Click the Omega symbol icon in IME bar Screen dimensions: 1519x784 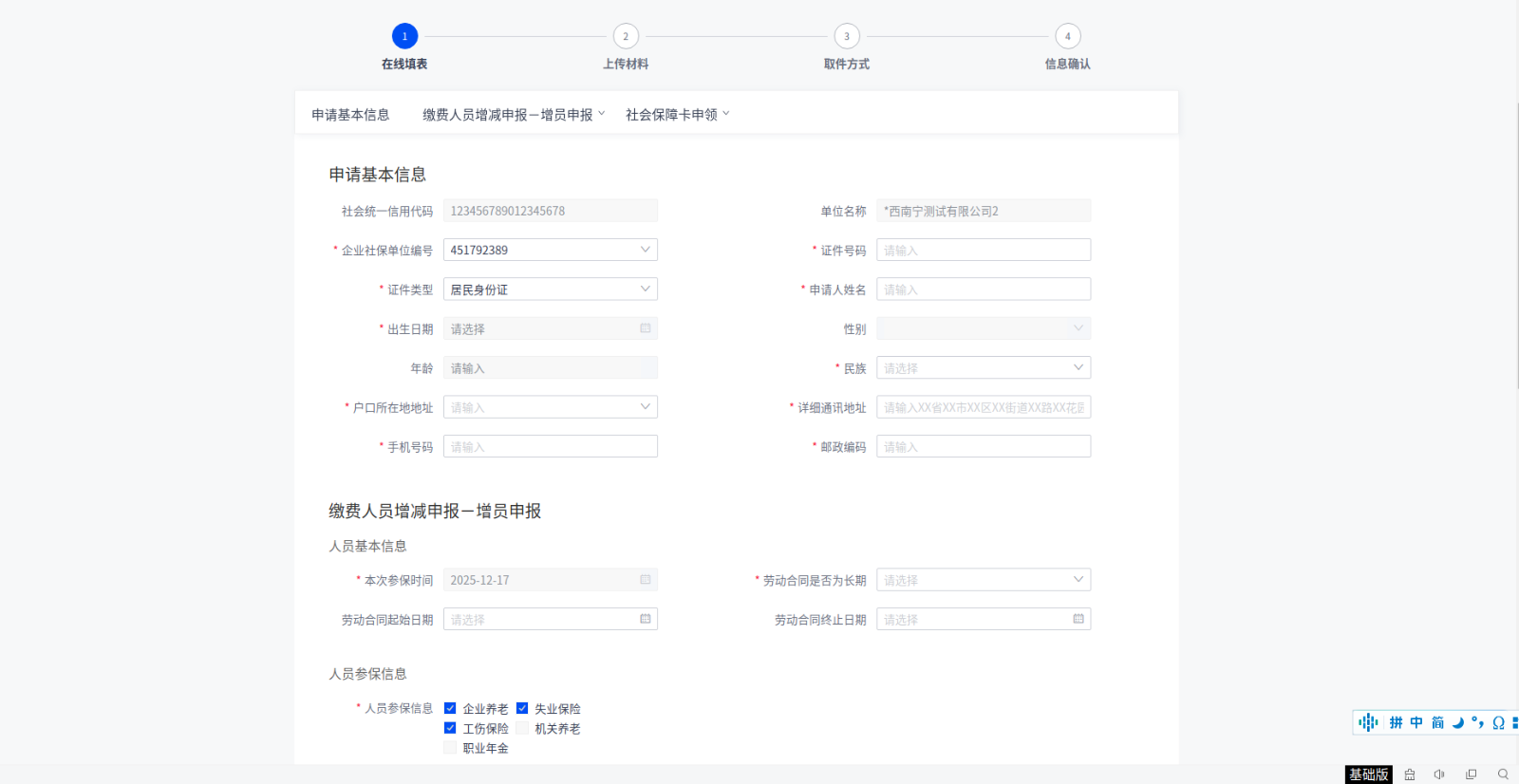(x=1498, y=722)
